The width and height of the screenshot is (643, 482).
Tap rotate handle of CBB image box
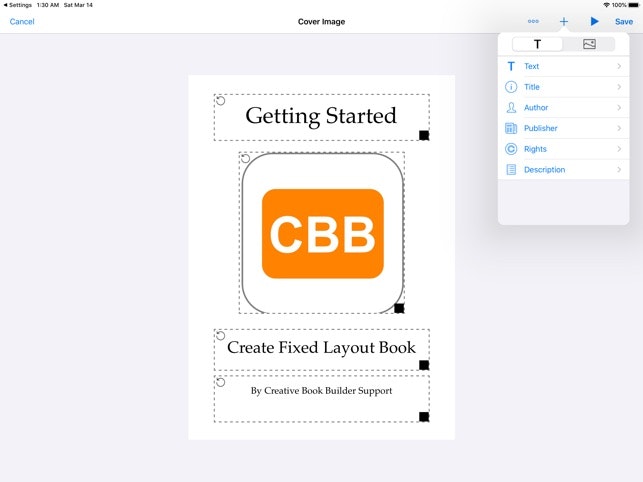245,158
